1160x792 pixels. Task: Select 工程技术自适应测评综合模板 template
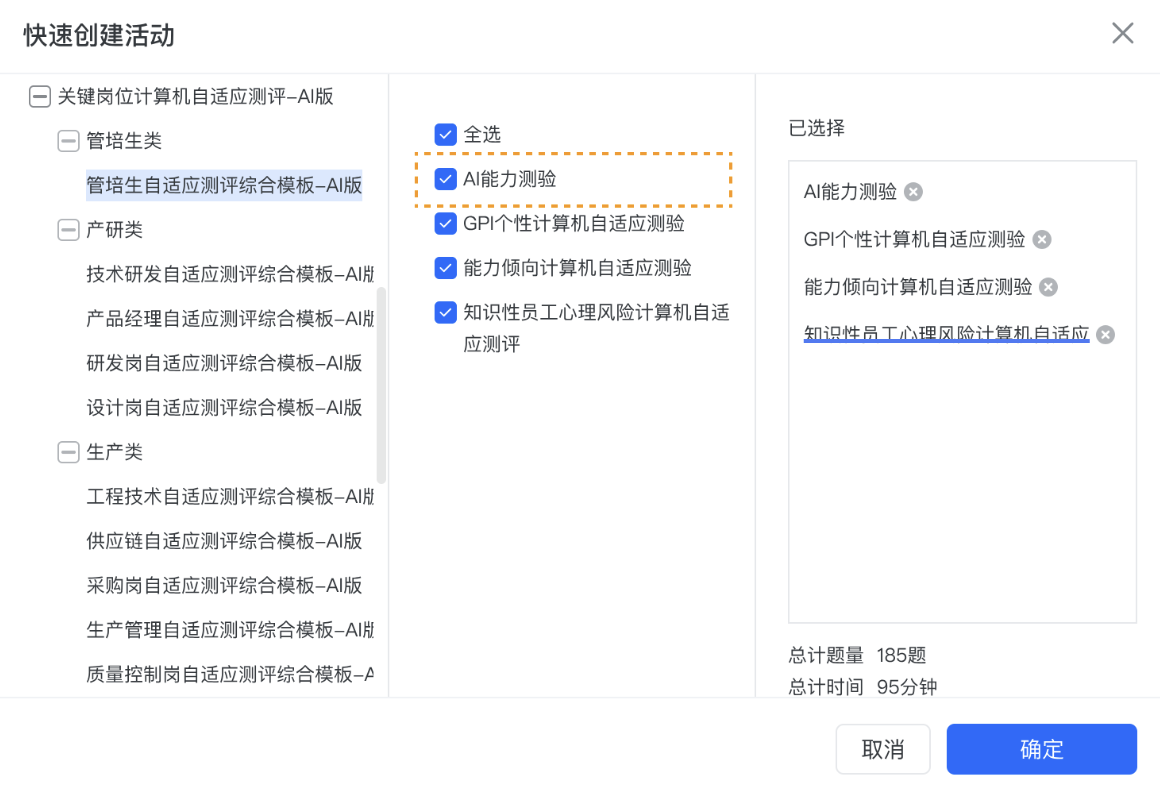click(230, 496)
